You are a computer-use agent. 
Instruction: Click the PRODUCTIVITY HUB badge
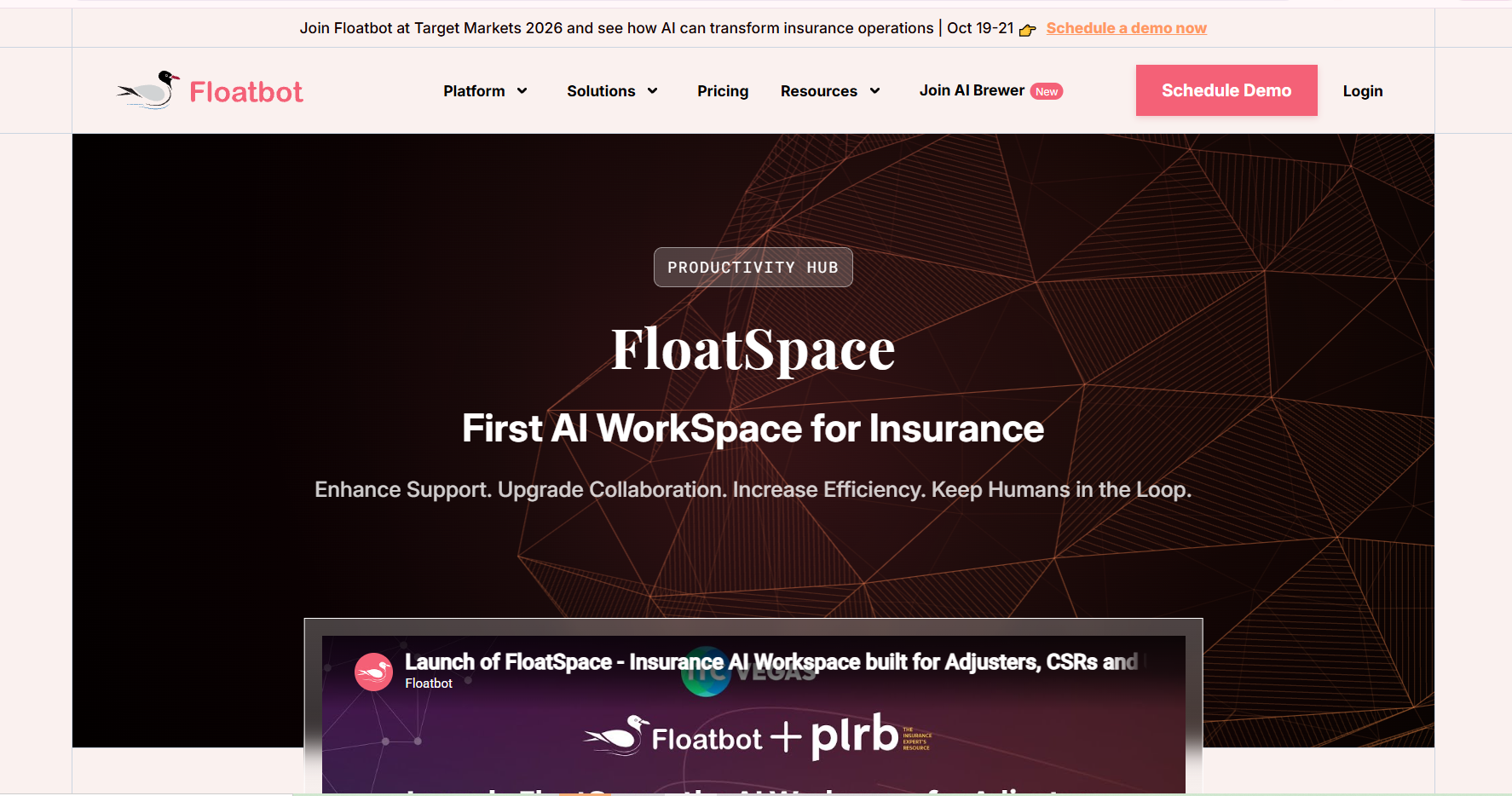(753, 268)
